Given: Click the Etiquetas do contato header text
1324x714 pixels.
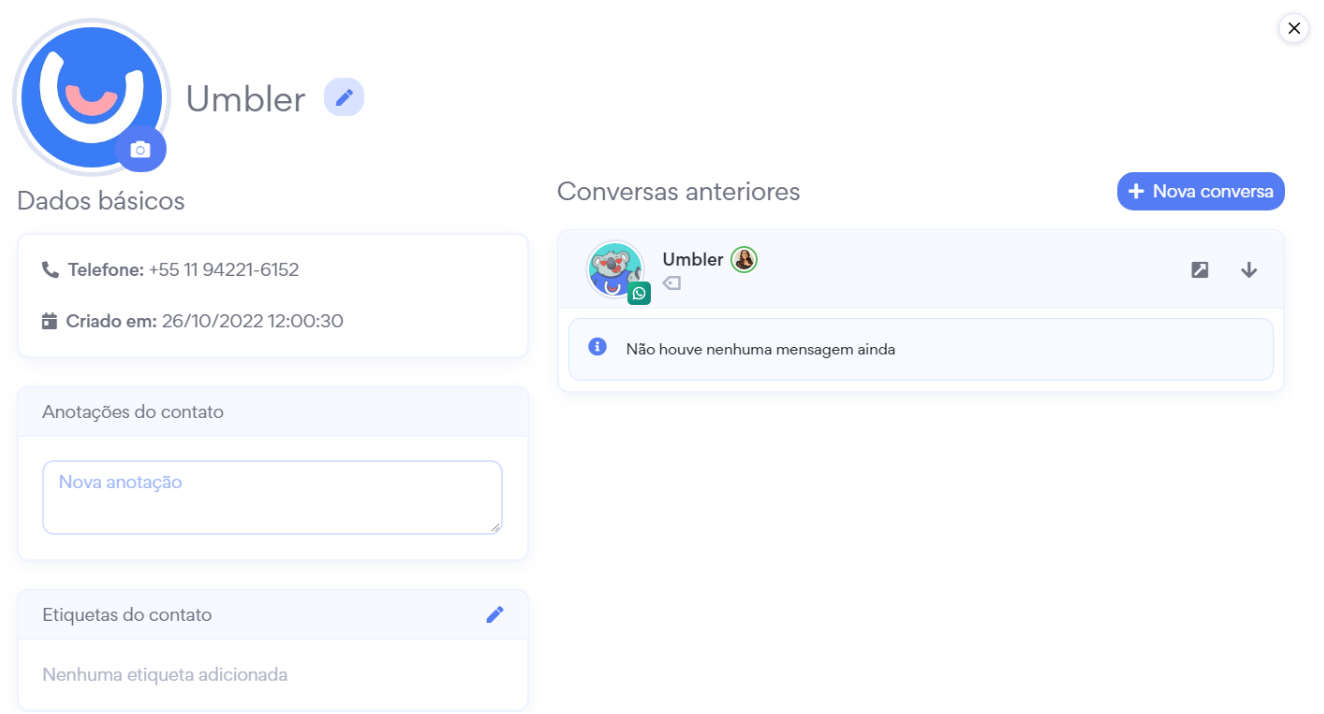Looking at the screenshot, I should click(127, 615).
